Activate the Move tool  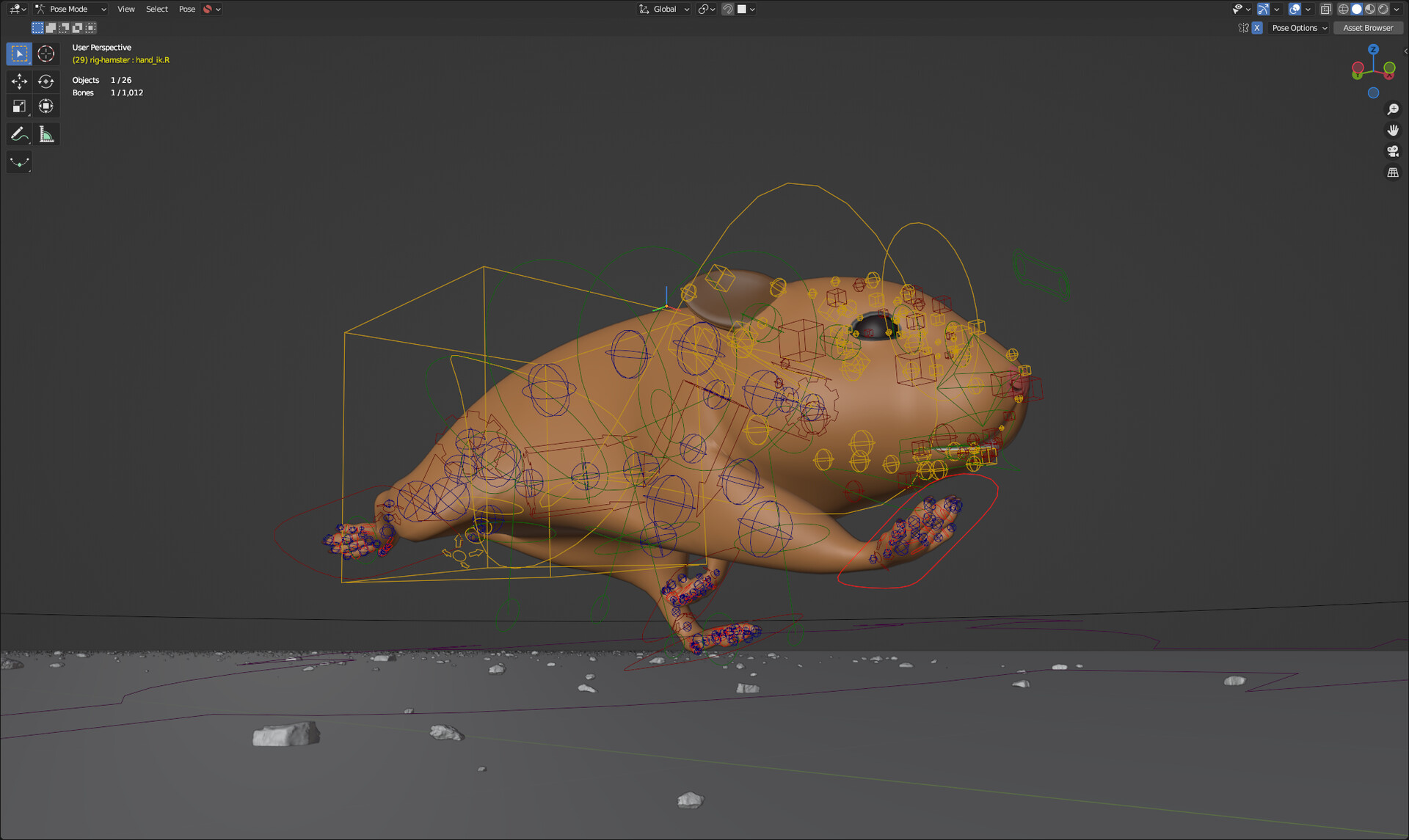coord(19,81)
